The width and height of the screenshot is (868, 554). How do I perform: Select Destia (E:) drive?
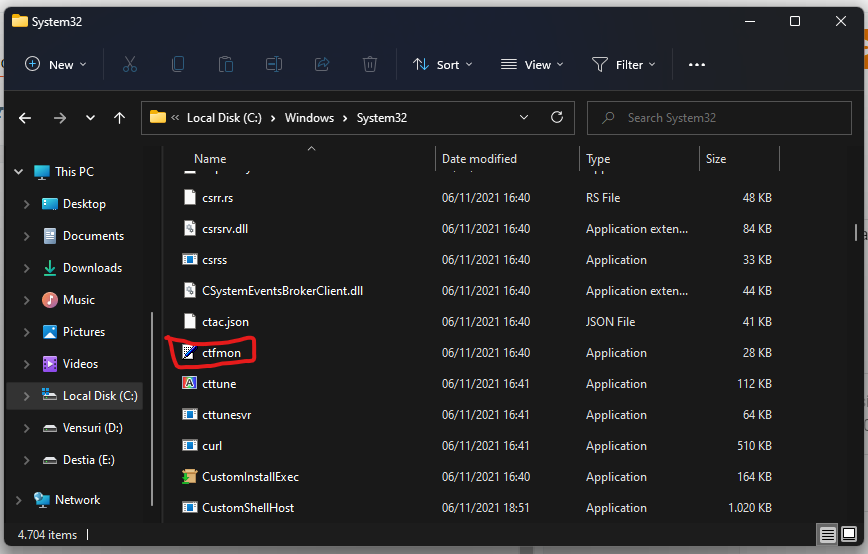pyautogui.click(x=89, y=460)
